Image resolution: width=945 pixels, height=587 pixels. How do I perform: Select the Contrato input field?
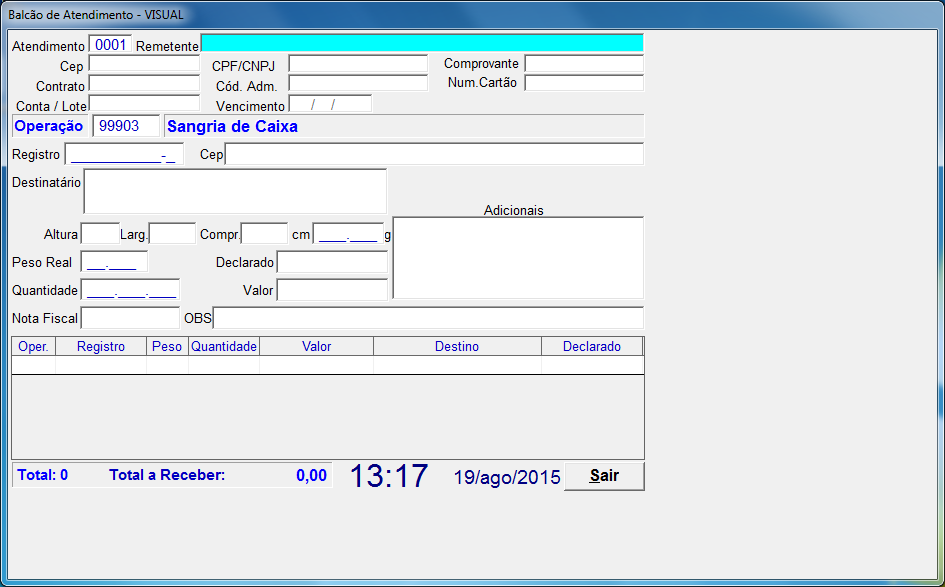tap(144, 83)
